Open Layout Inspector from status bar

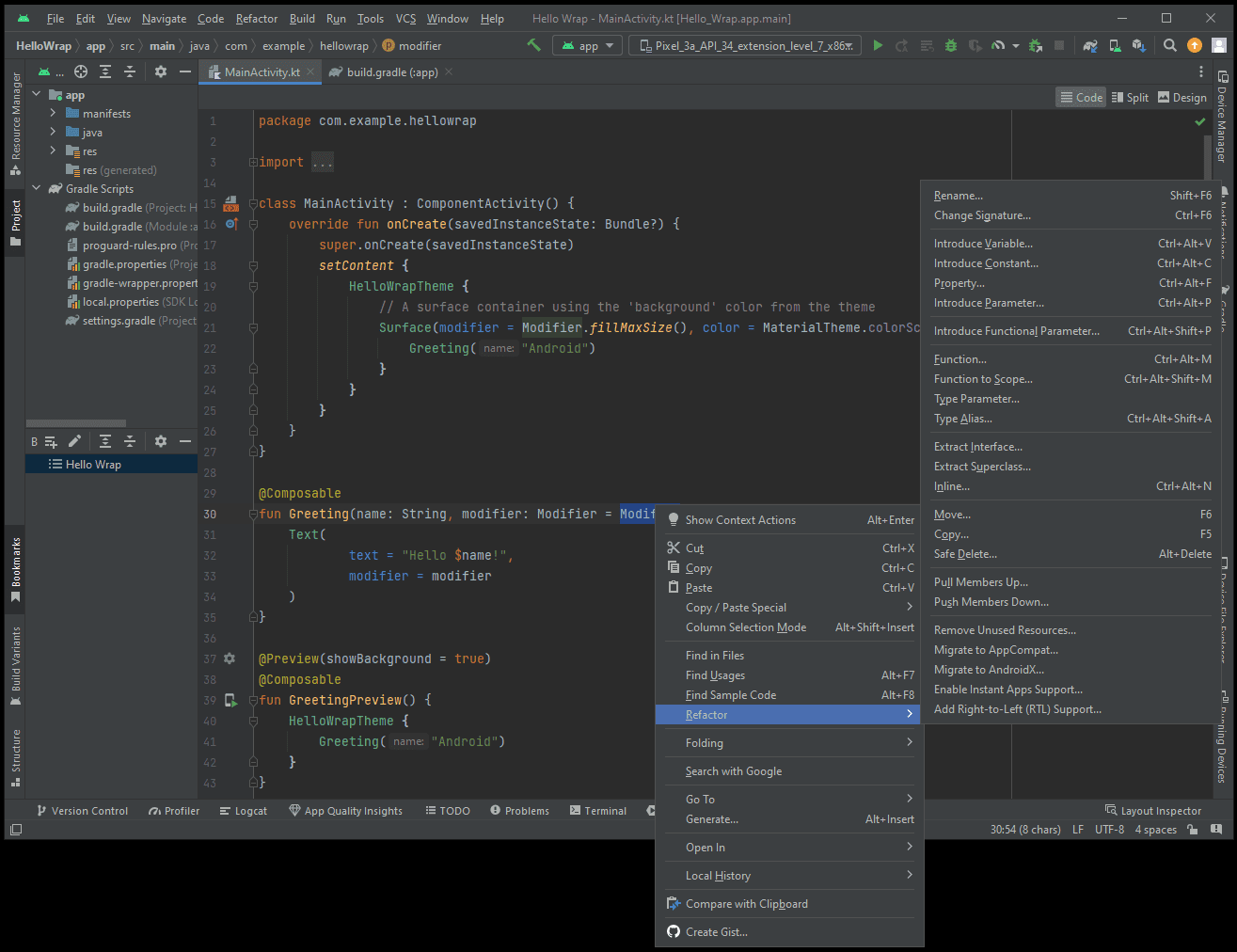click(1152, 811)
